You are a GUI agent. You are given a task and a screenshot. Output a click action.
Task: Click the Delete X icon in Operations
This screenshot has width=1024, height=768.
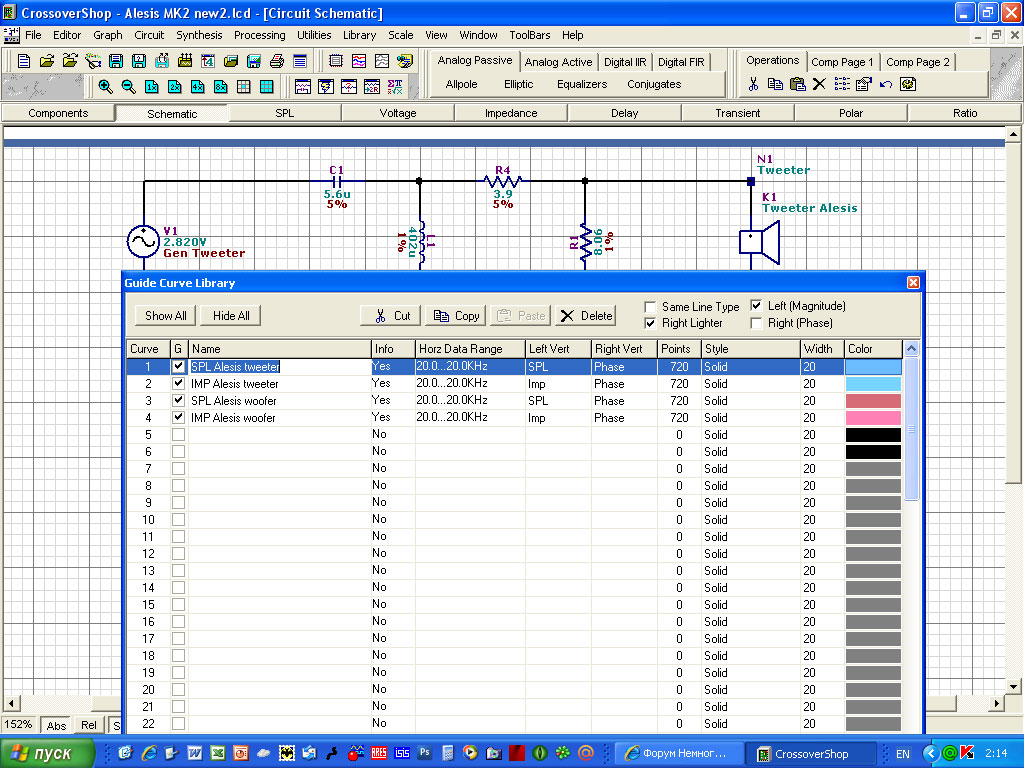820,84
